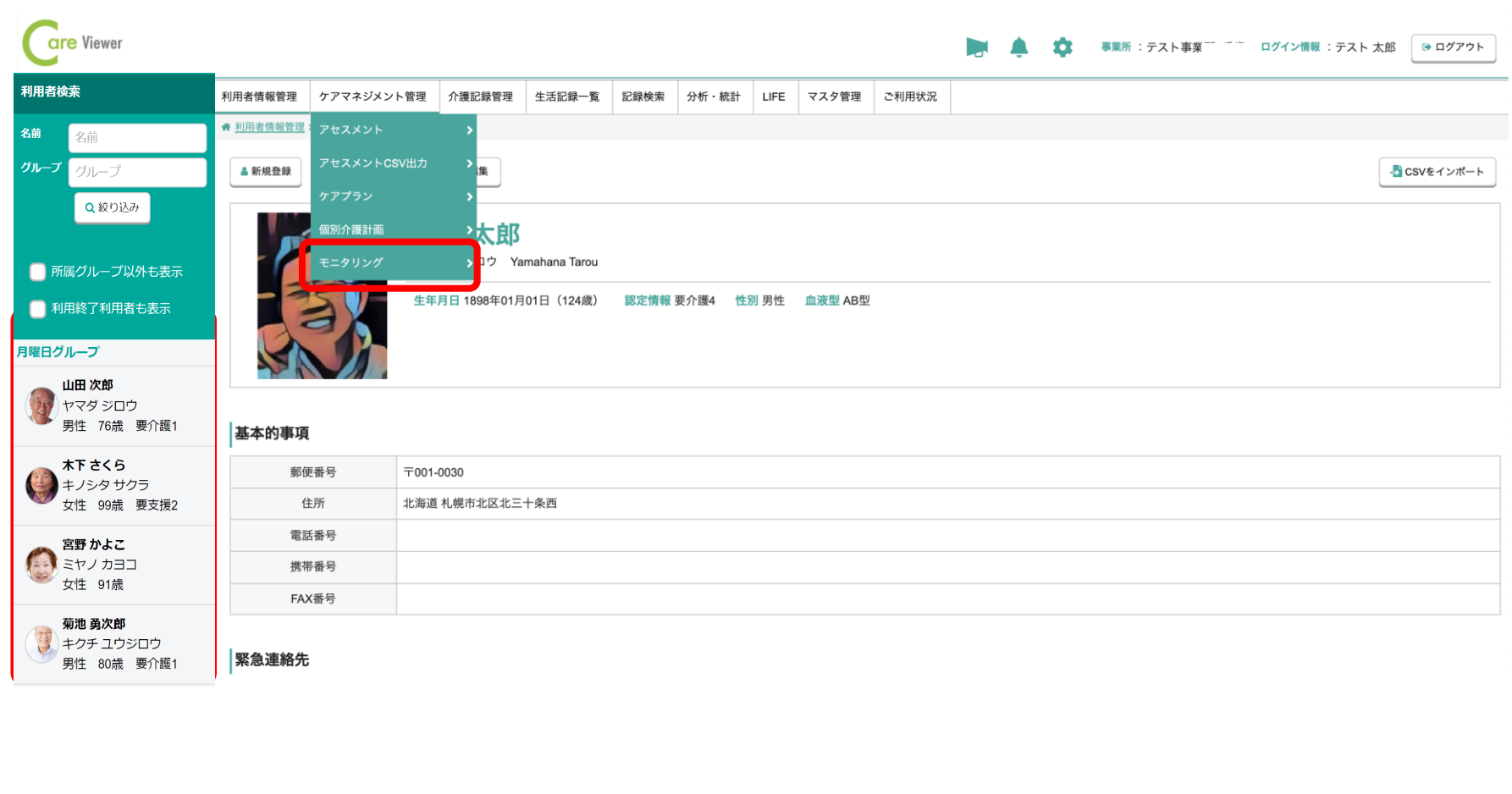Click Care Viewer logo
Viewport: 1512px width, 794px height.
click(73, 42)
